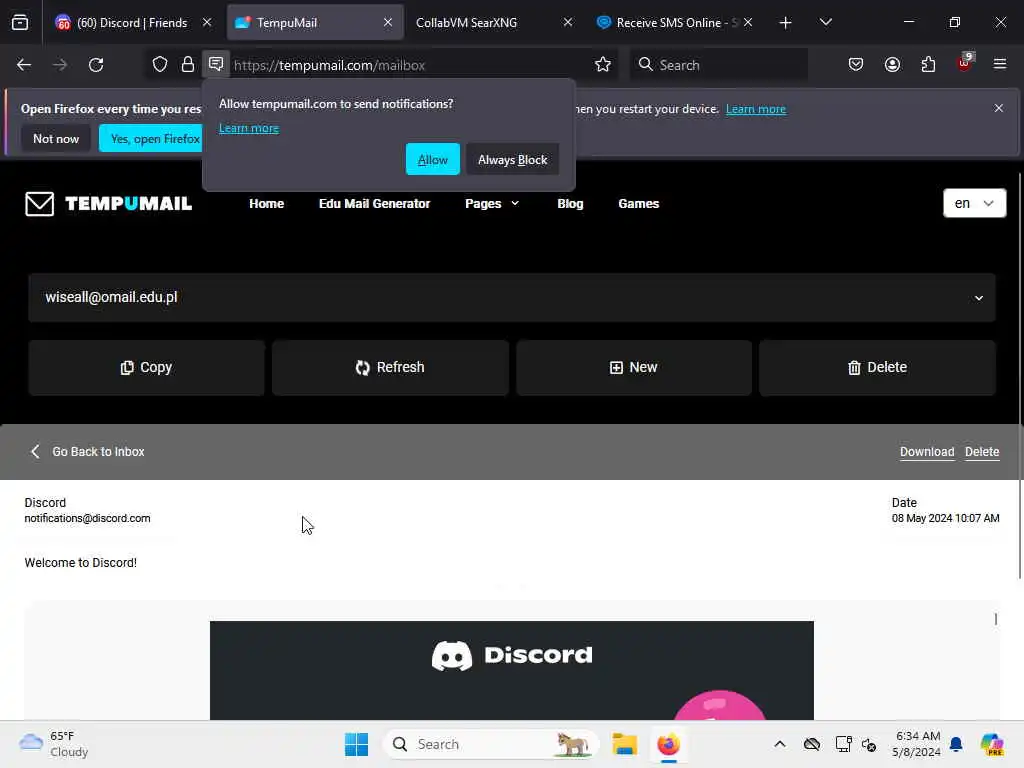Open a new browser tab
The width and height of the screenshot is (1024, 768).
786,23
